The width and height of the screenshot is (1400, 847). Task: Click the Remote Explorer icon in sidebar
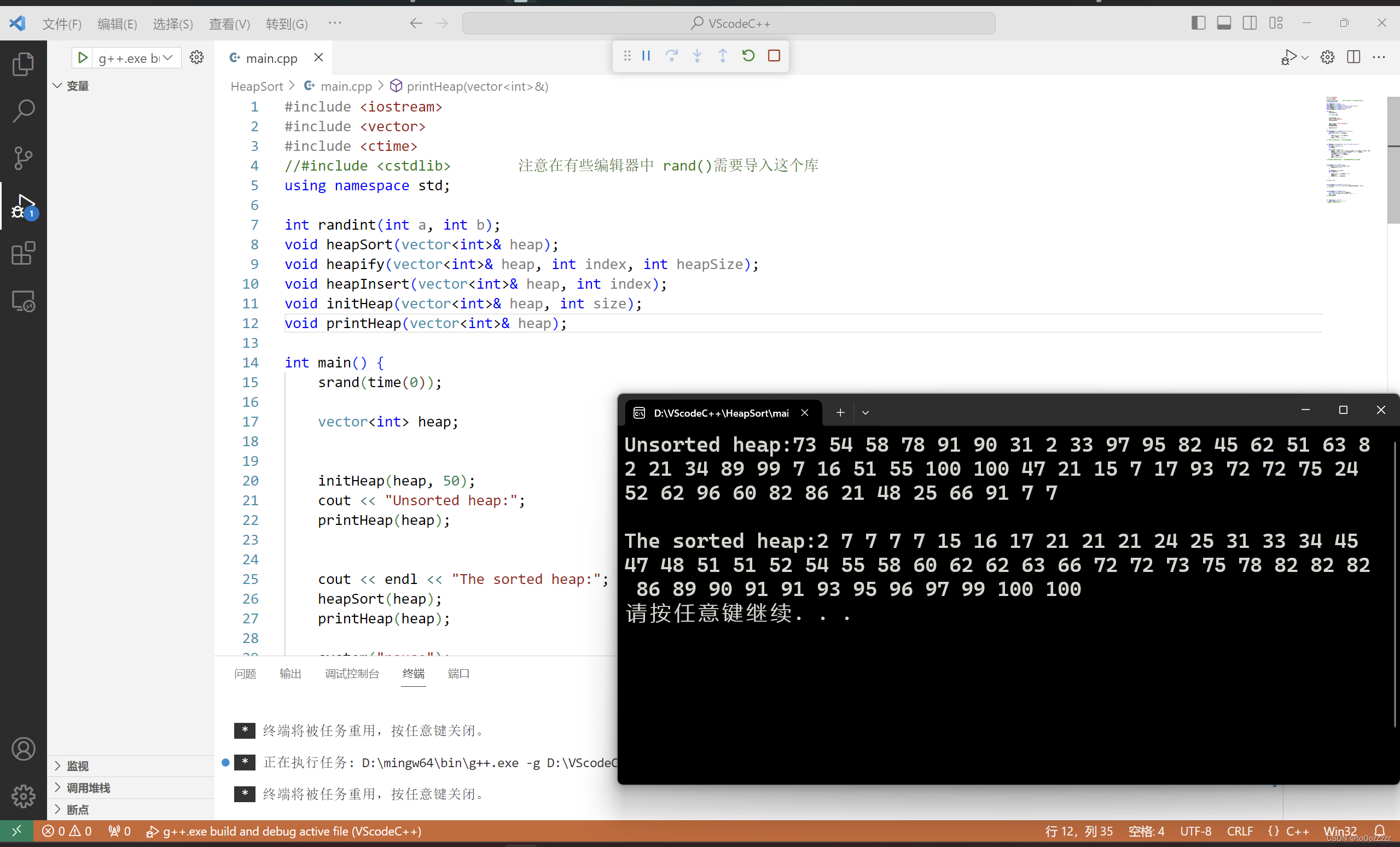[23, 301]
